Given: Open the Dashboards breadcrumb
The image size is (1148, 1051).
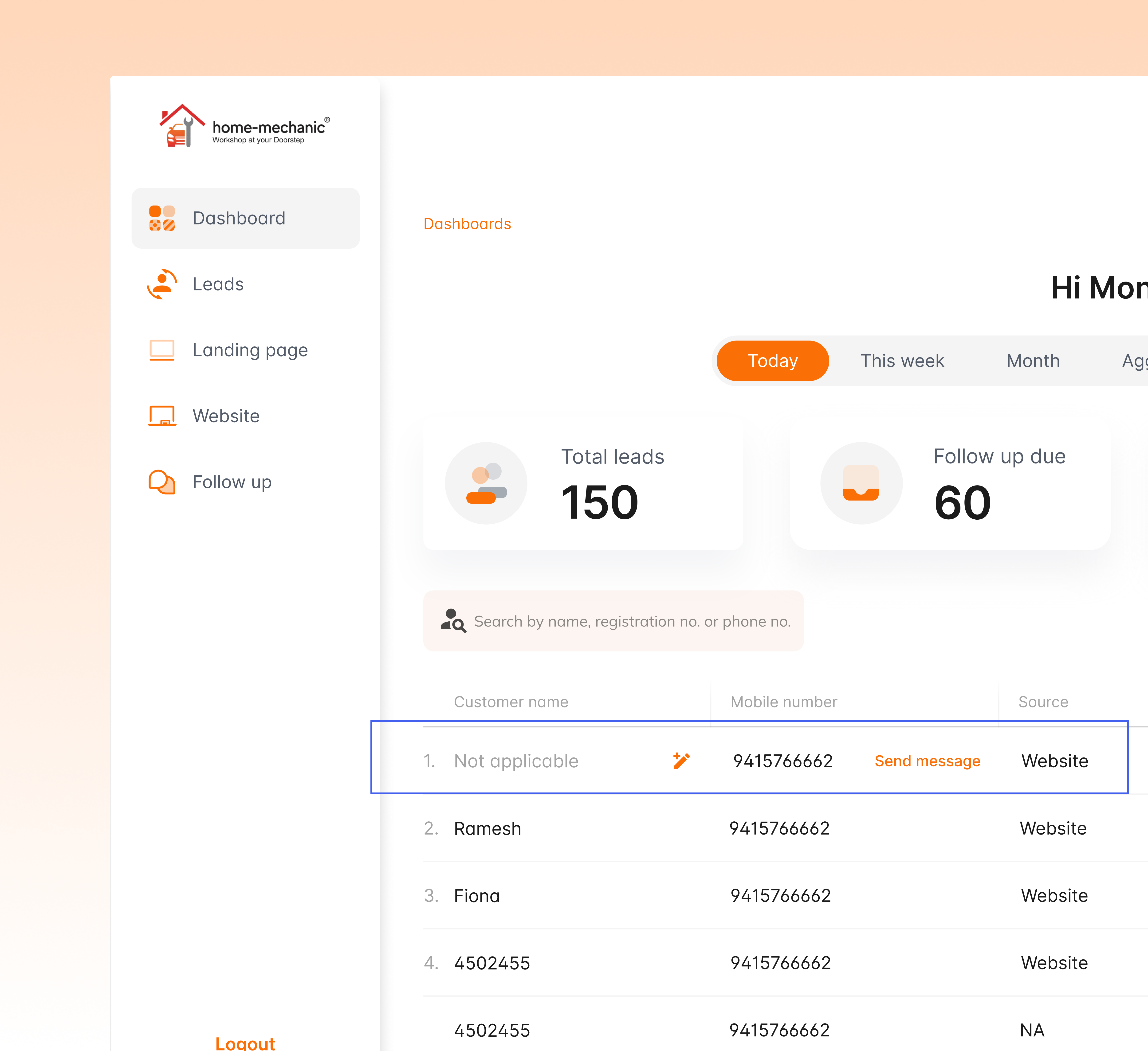Looking at the screenshot, I should pyautogui.click(x=467, y=224).
